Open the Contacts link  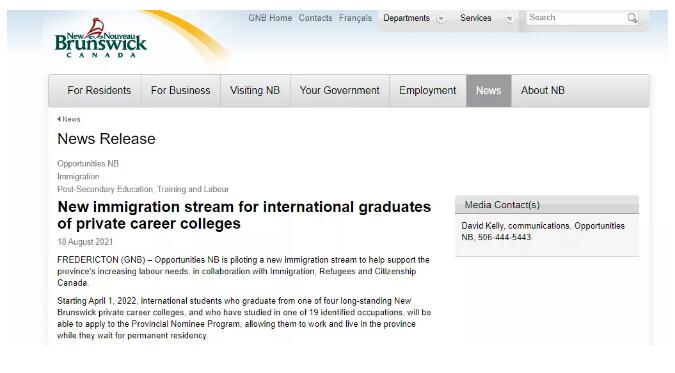pyautogui.click(x=316, y=18)
